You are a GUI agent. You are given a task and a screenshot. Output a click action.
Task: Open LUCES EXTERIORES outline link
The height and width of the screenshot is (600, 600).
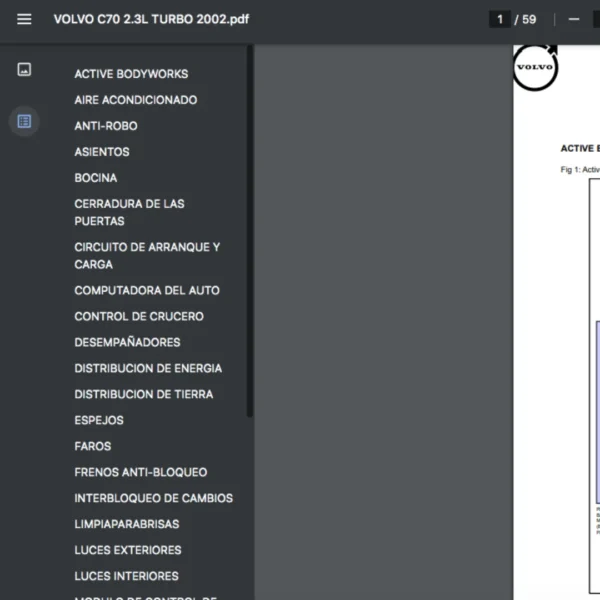point(128,550)
